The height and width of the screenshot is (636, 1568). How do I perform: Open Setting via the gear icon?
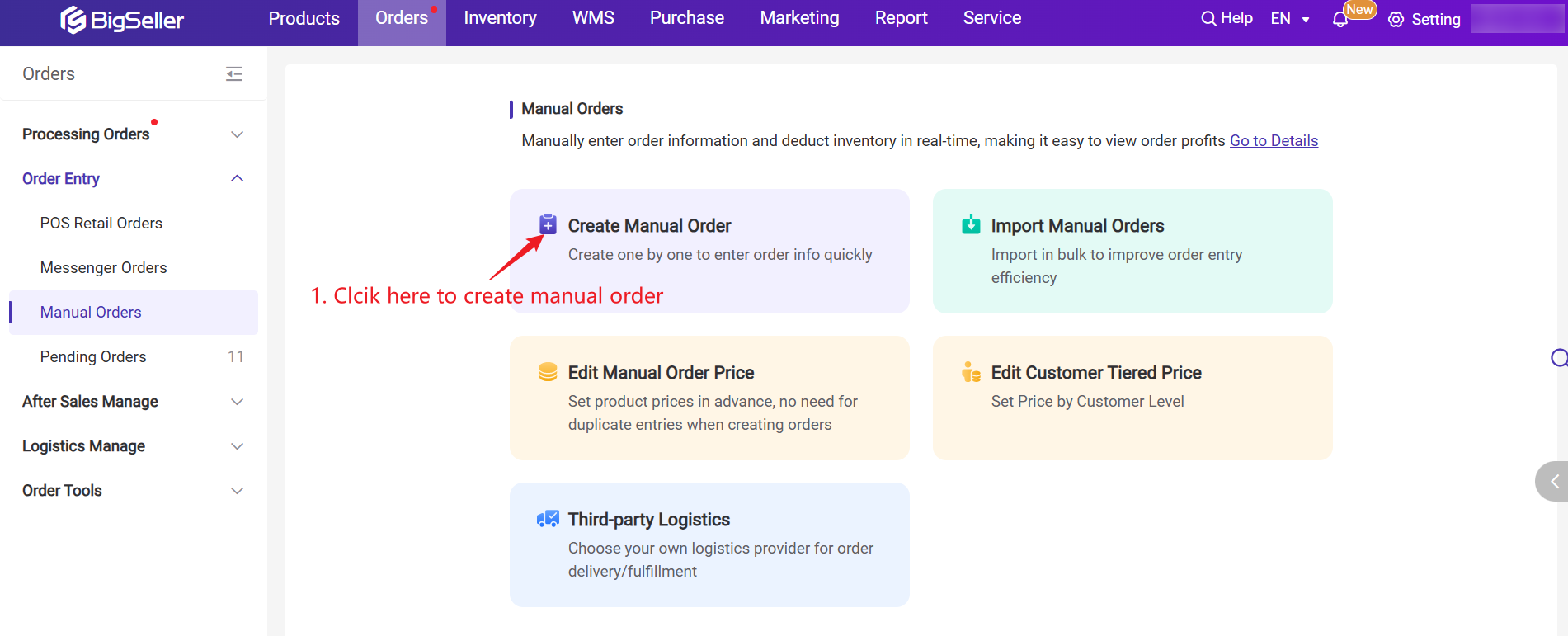coord(1396,20)
